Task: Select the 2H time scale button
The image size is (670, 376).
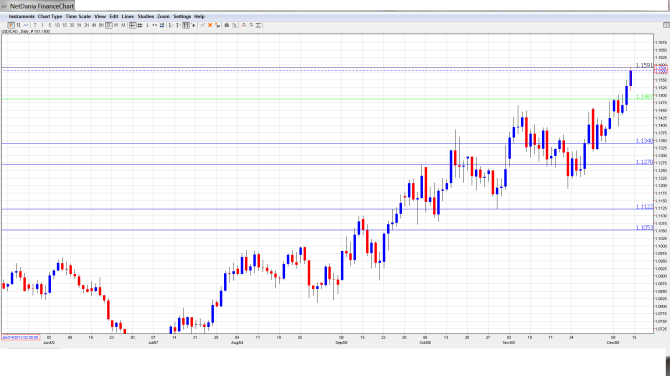Action: point(86,25)
